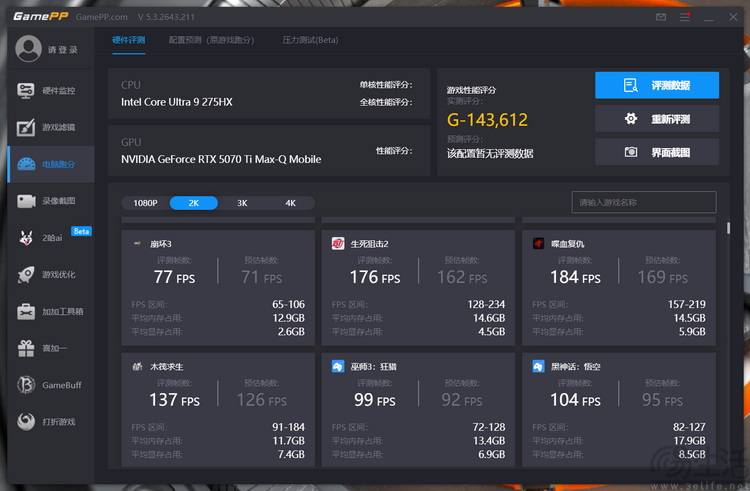The width and height of the screenshot is (750, 491).
Task: Click the 77 FPS value for 崩坏3
Action: click(174, 277)
